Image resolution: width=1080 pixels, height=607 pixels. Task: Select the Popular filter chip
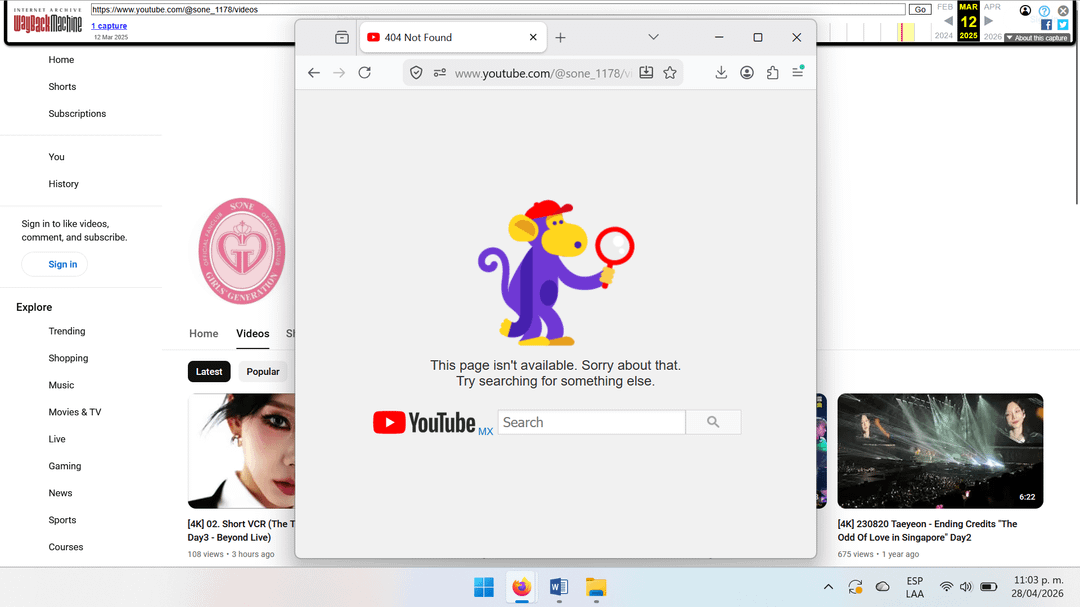[263, 372]
